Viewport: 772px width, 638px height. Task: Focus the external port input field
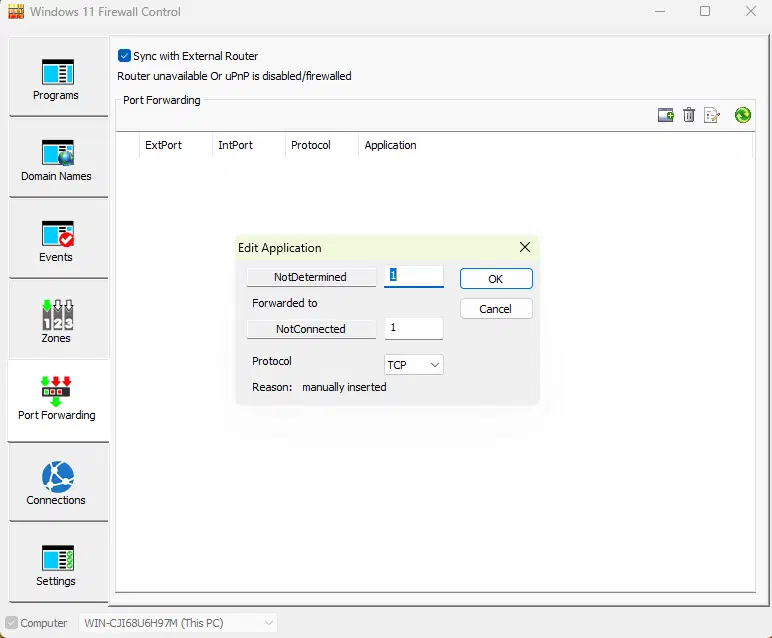coord(414,276)
